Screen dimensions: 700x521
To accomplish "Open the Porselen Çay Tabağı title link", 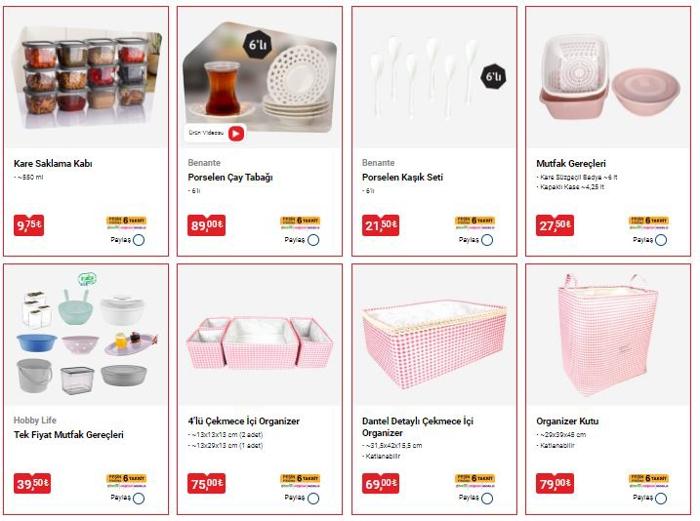I will [x=230, y=177].
